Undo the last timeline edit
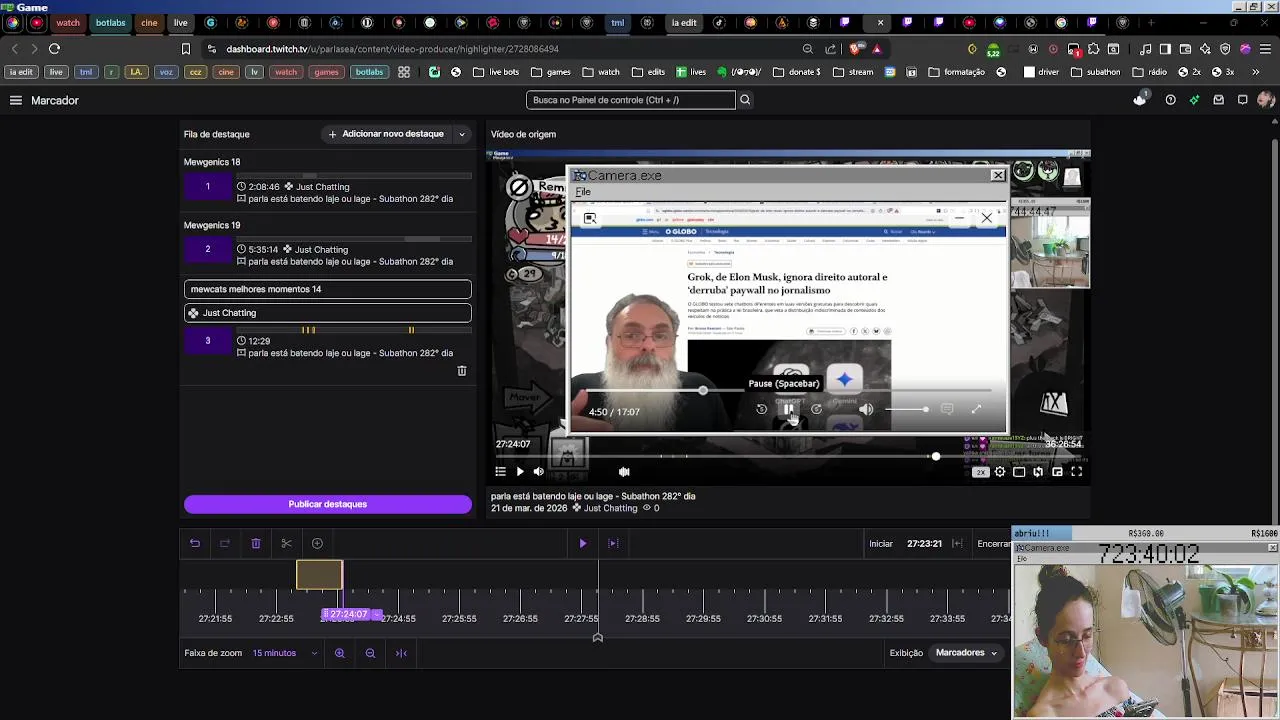 coord(195,543)
